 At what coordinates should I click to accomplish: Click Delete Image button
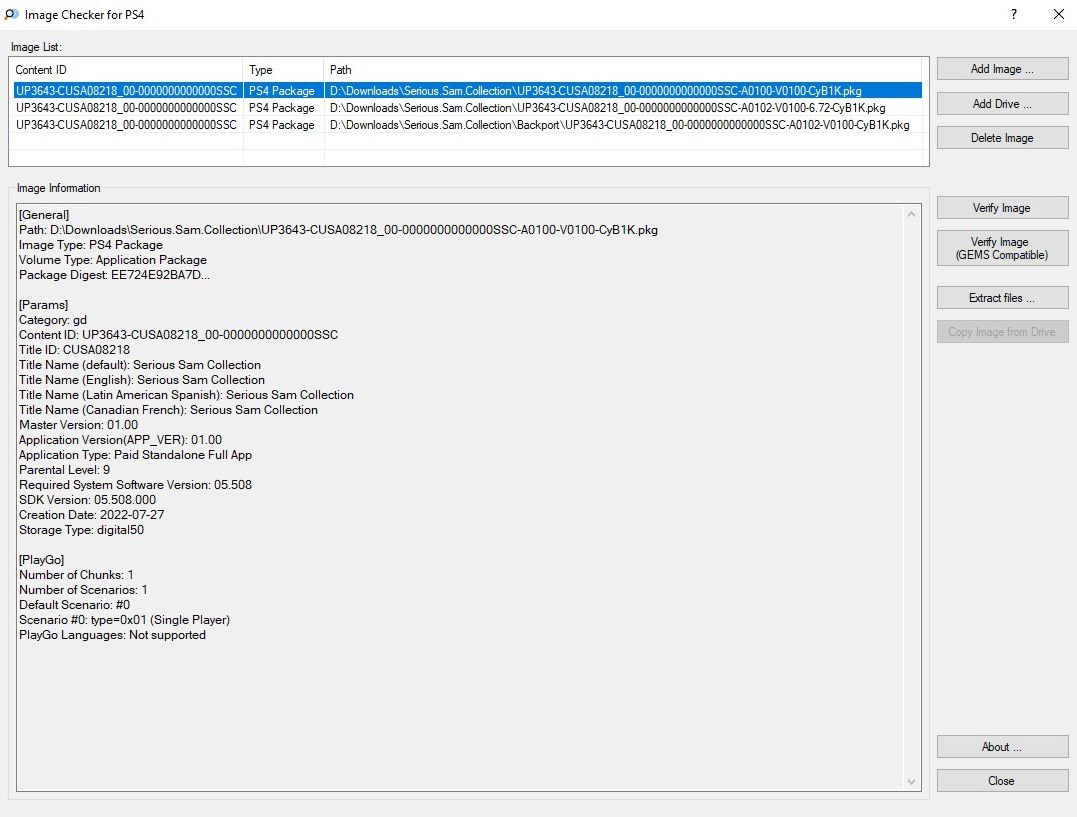1002,138
